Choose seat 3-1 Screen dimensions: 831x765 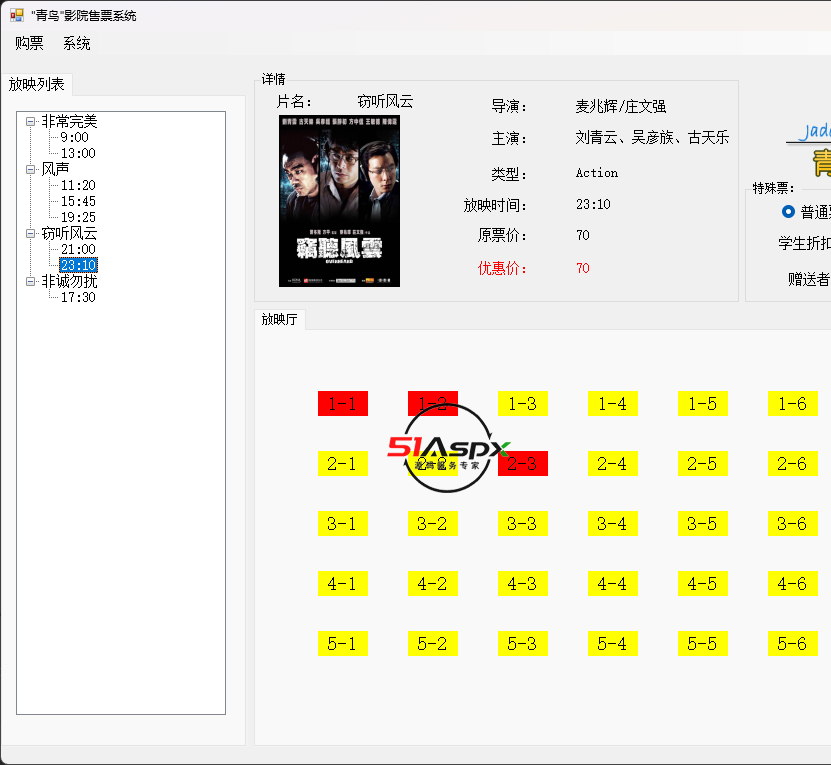(x=342, y=523)
